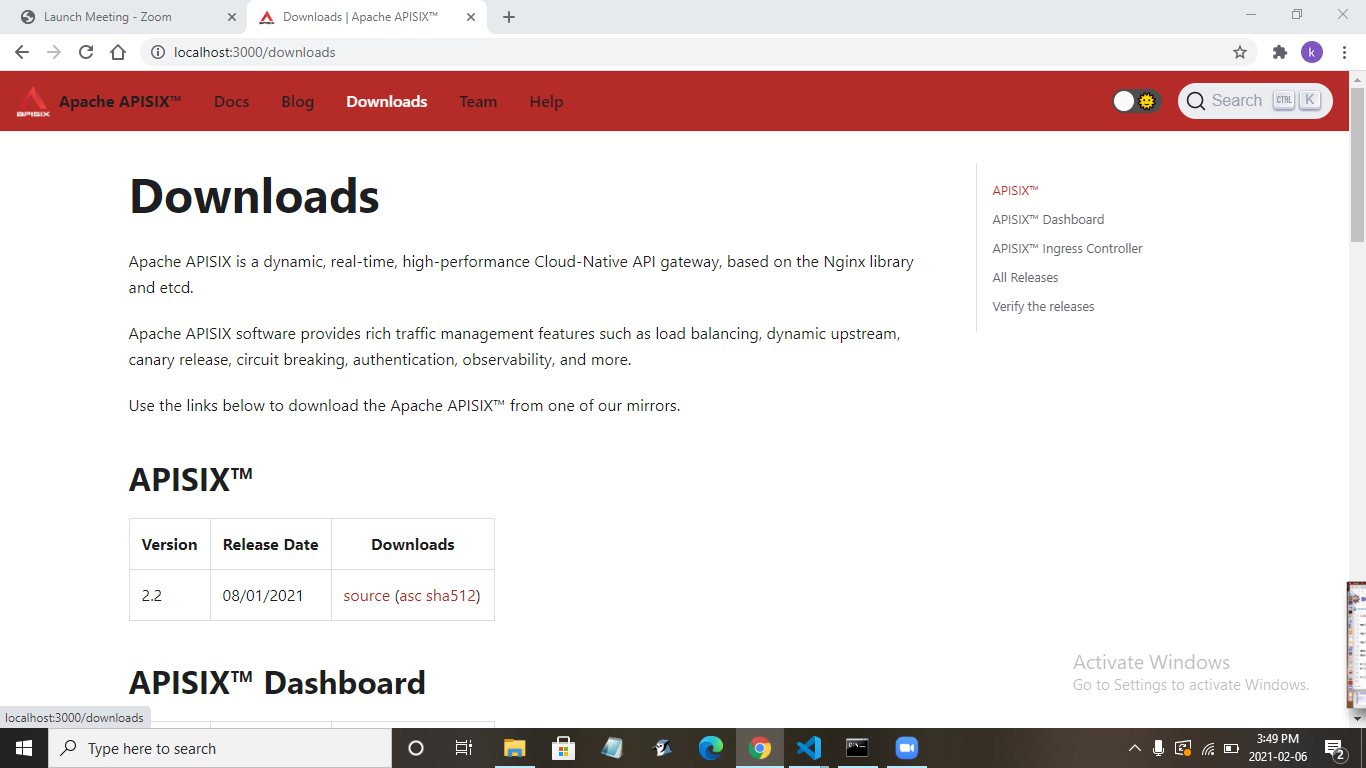Screen dimensions: 1366x768
Task: Click the scrollbar down arrow
Action: coord(1357,718)
